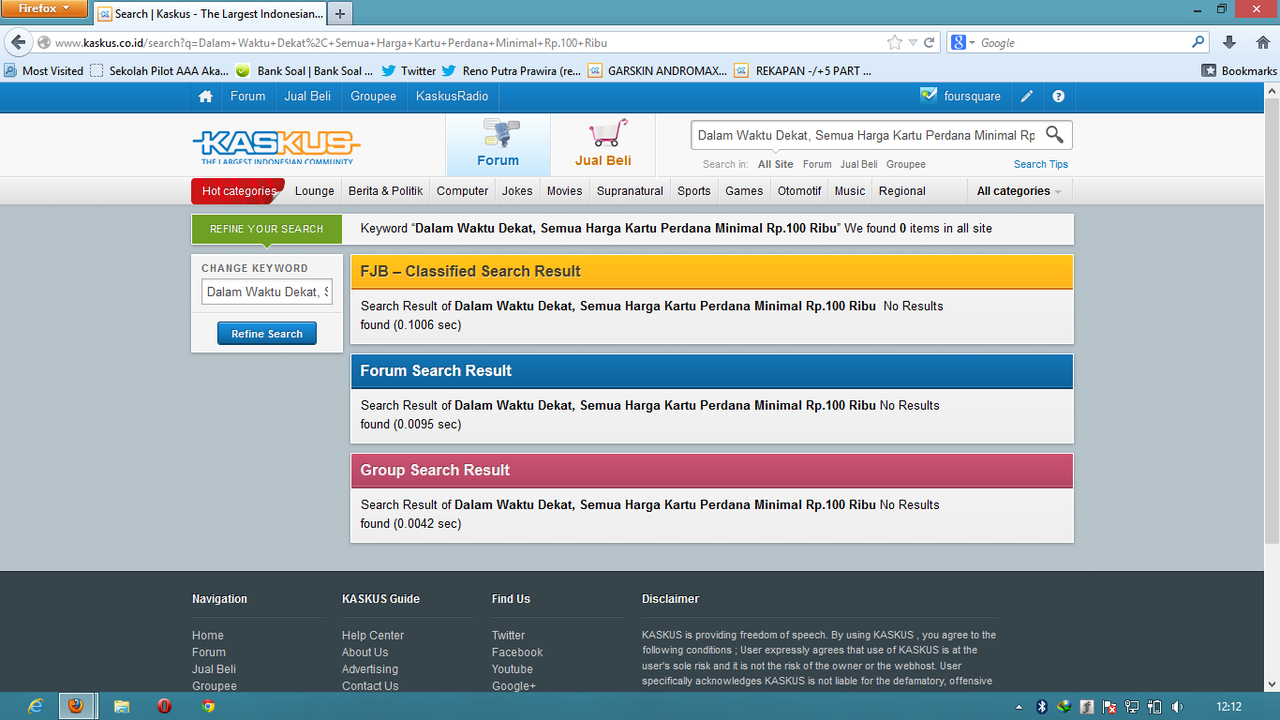
Task: Click the Bookmarks star button
Action: tap(1239, 71)
